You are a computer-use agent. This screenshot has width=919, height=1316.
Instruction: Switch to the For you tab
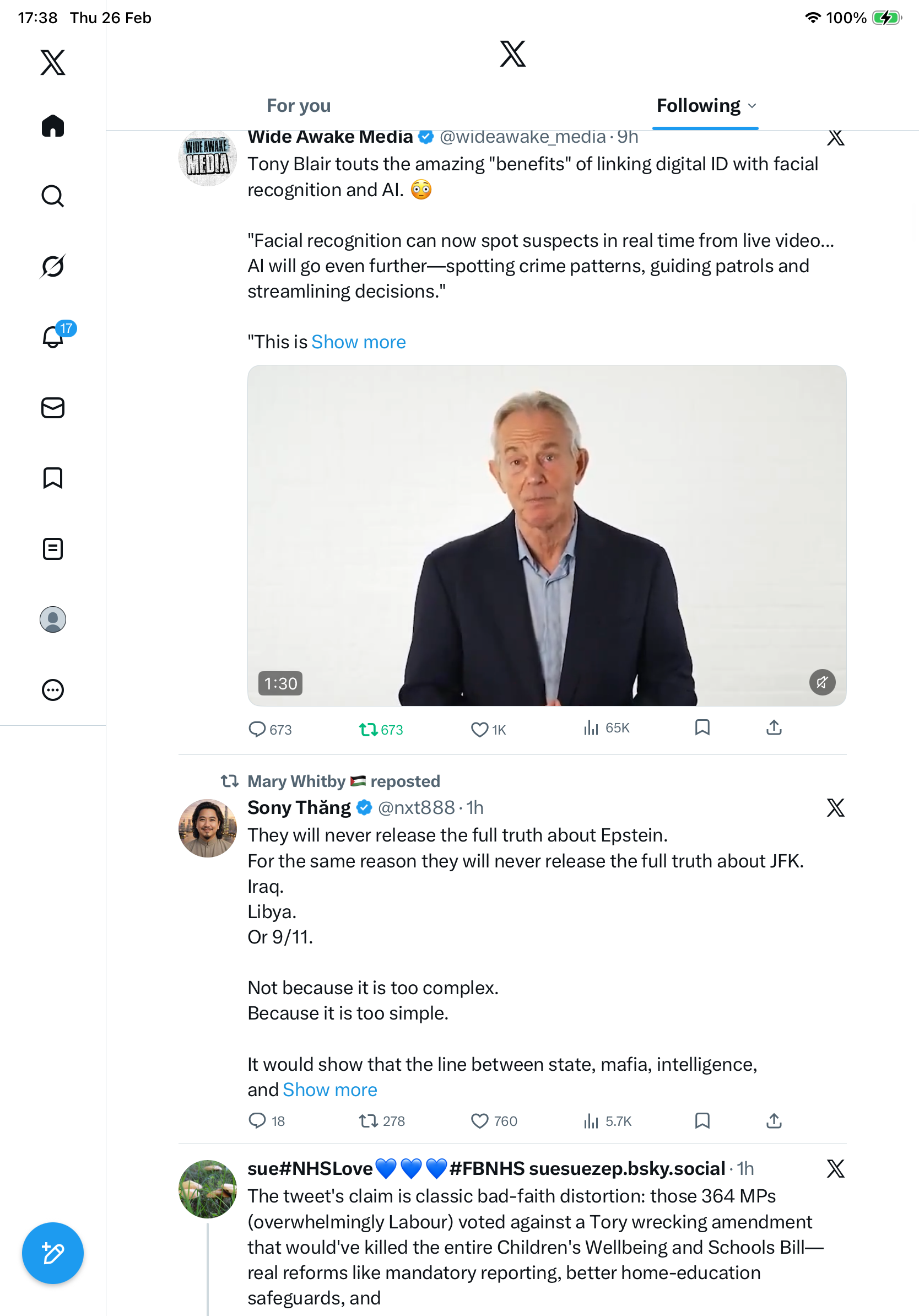(299, 106)
